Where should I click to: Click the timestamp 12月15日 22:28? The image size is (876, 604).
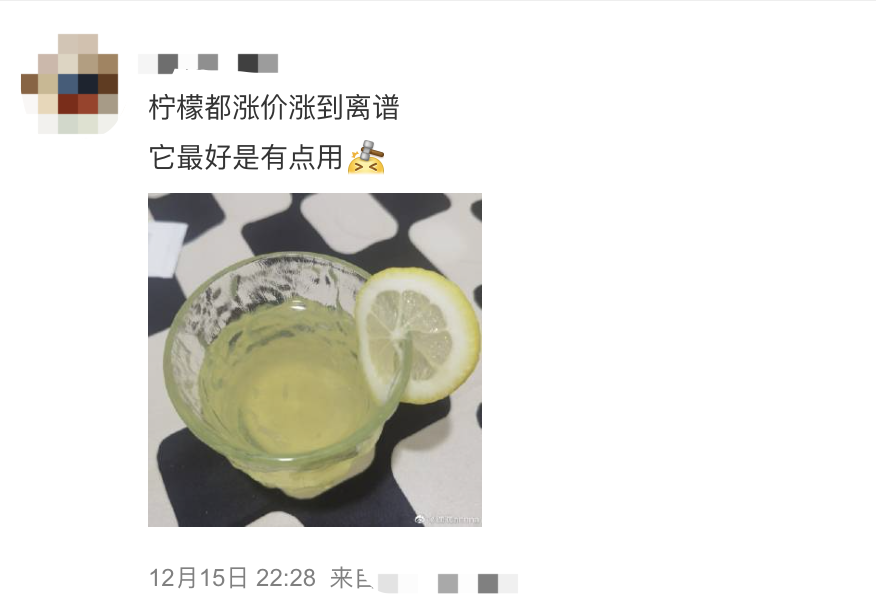click(x=232, y=578)
